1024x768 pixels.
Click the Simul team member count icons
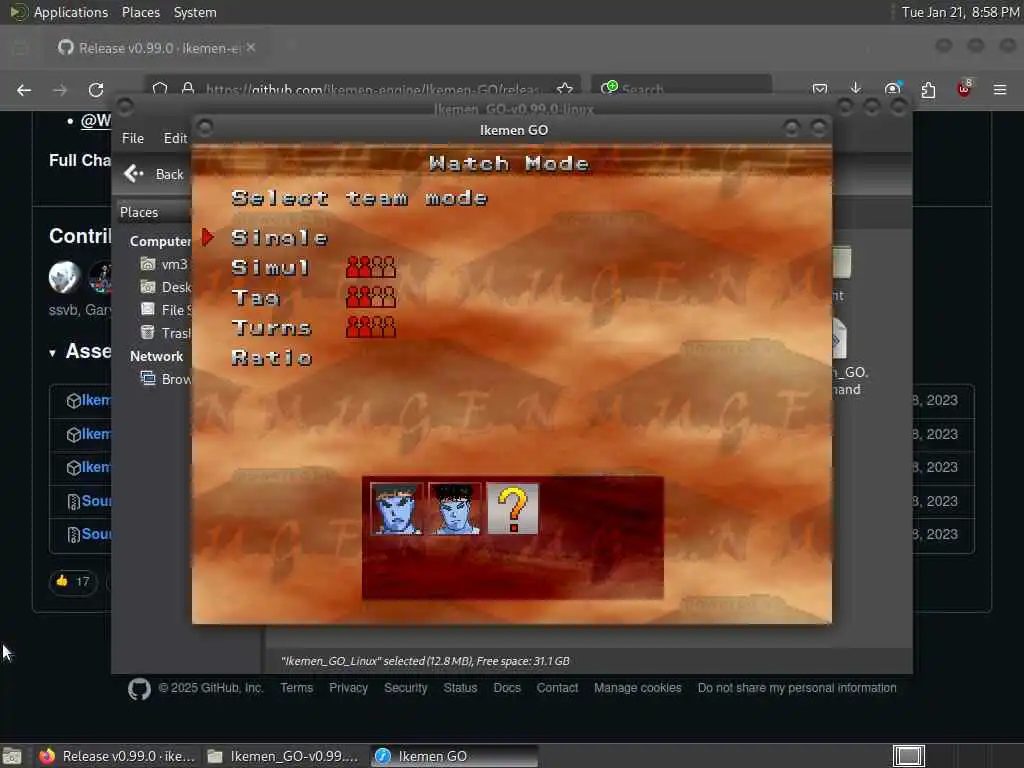pyautogui.click(x=371, y=267)
